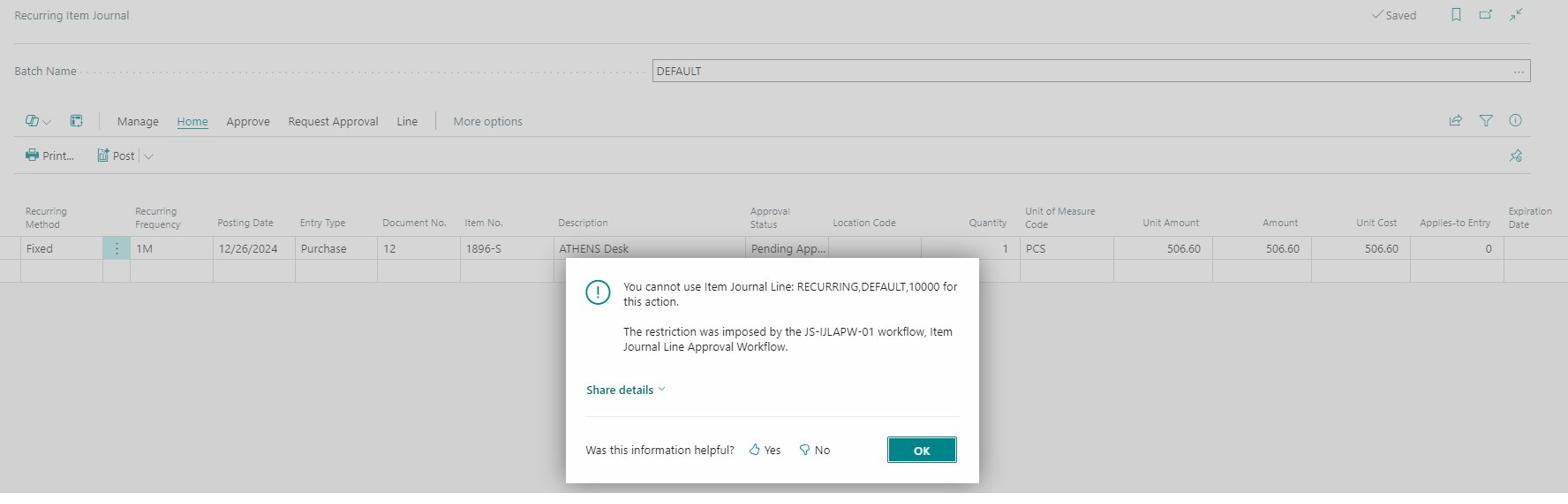
Task: Click the pin icon under the action bar
Action: [1515, 156]
